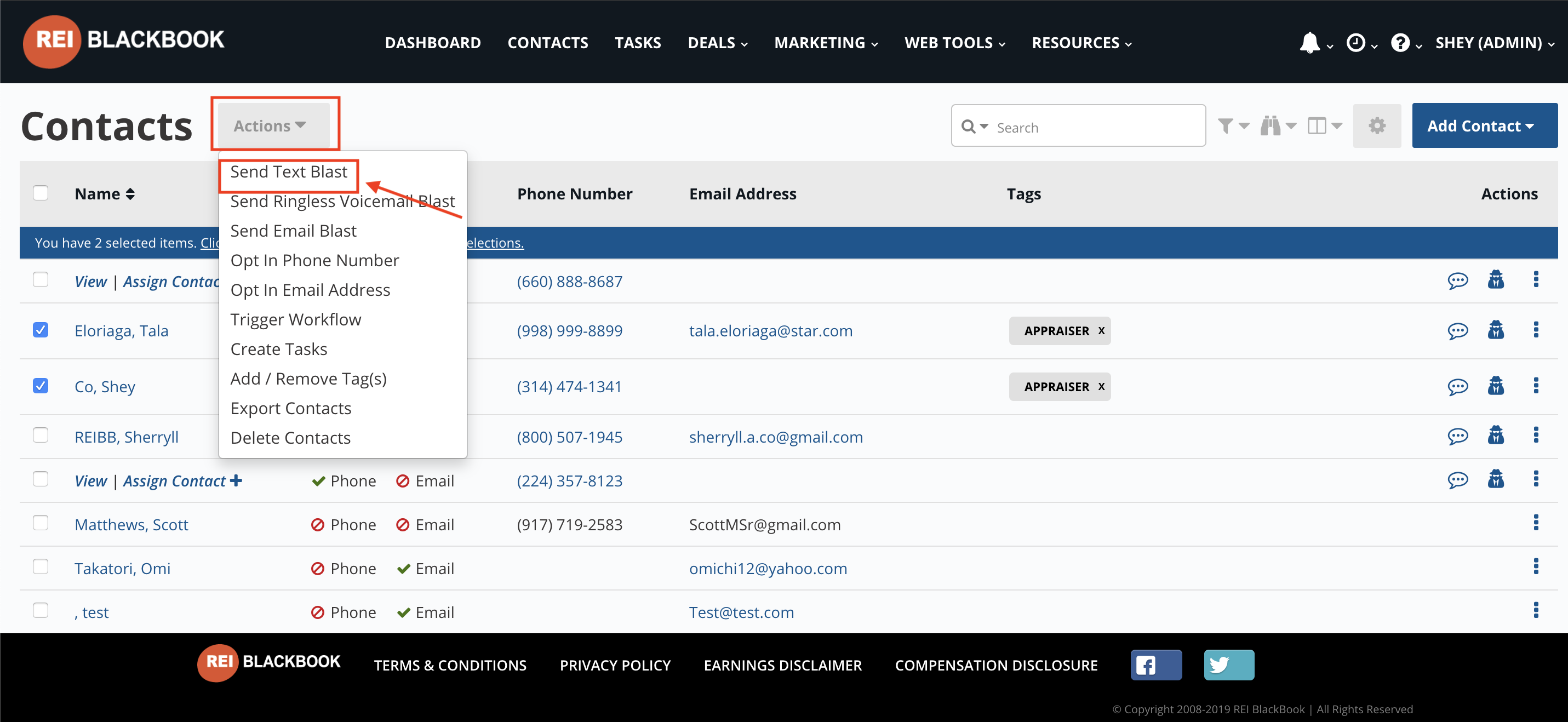Click skip trace icon for Eloriaga, Tala
The height and width of the screenshot is (722, 1568).
pos(1496,329)
